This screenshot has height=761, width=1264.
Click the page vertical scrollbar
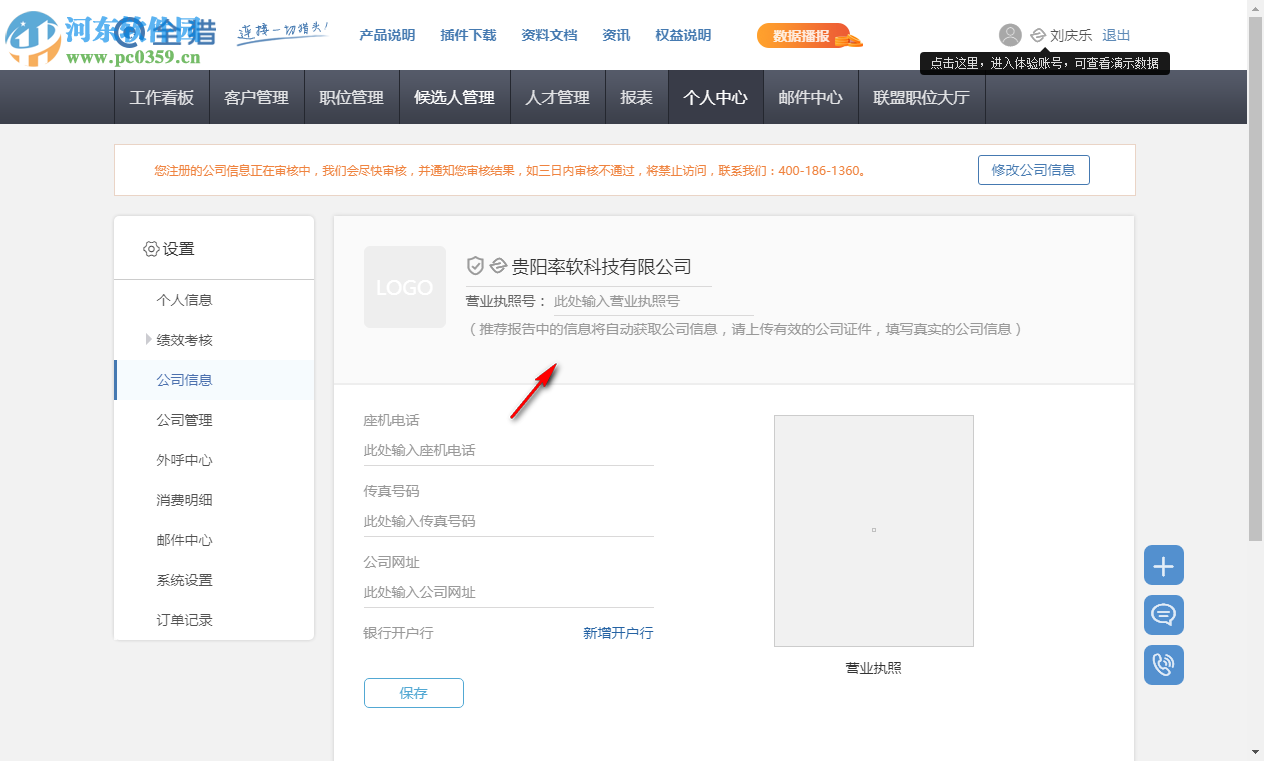1255,279
